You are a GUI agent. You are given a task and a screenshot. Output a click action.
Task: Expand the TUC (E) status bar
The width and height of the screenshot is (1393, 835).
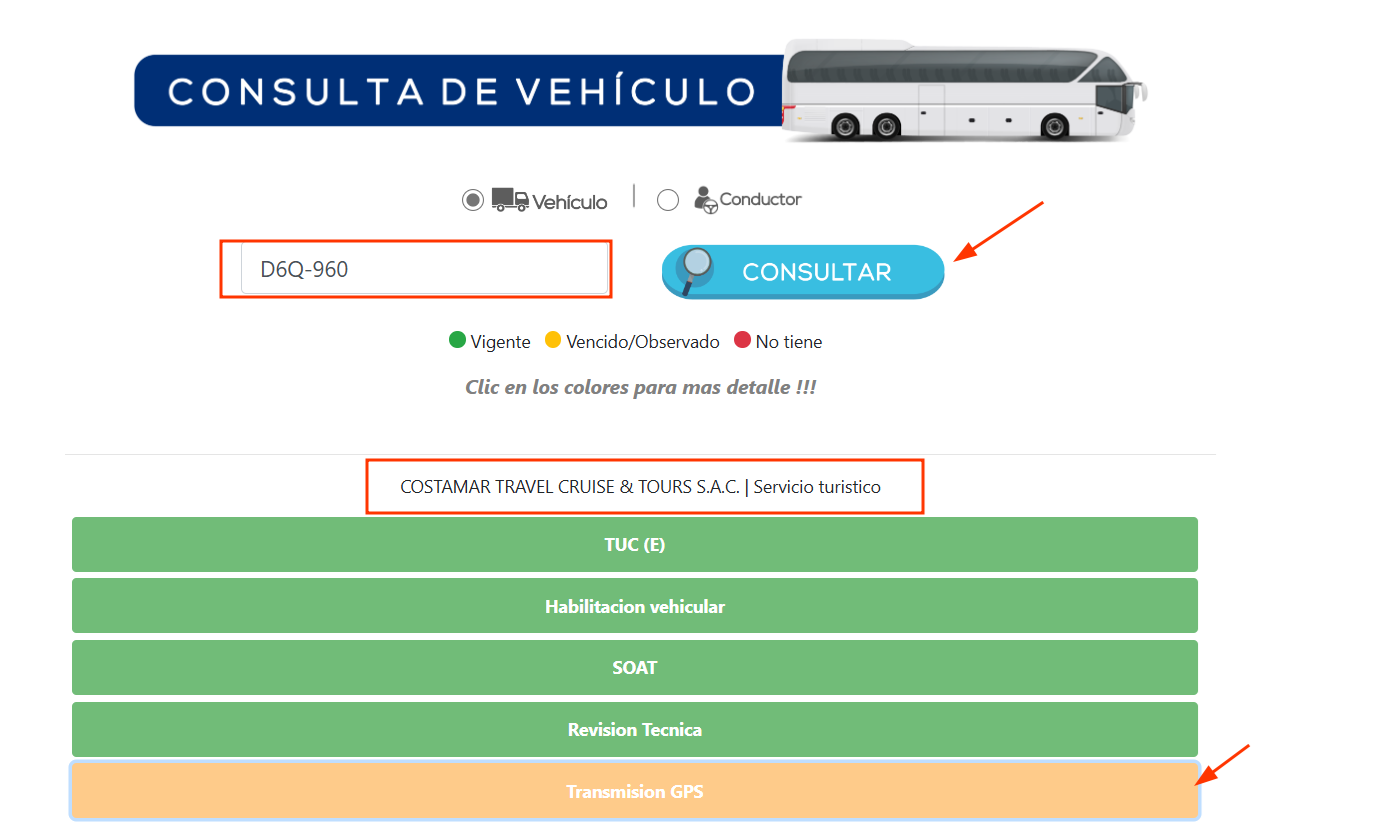point(634,545)
